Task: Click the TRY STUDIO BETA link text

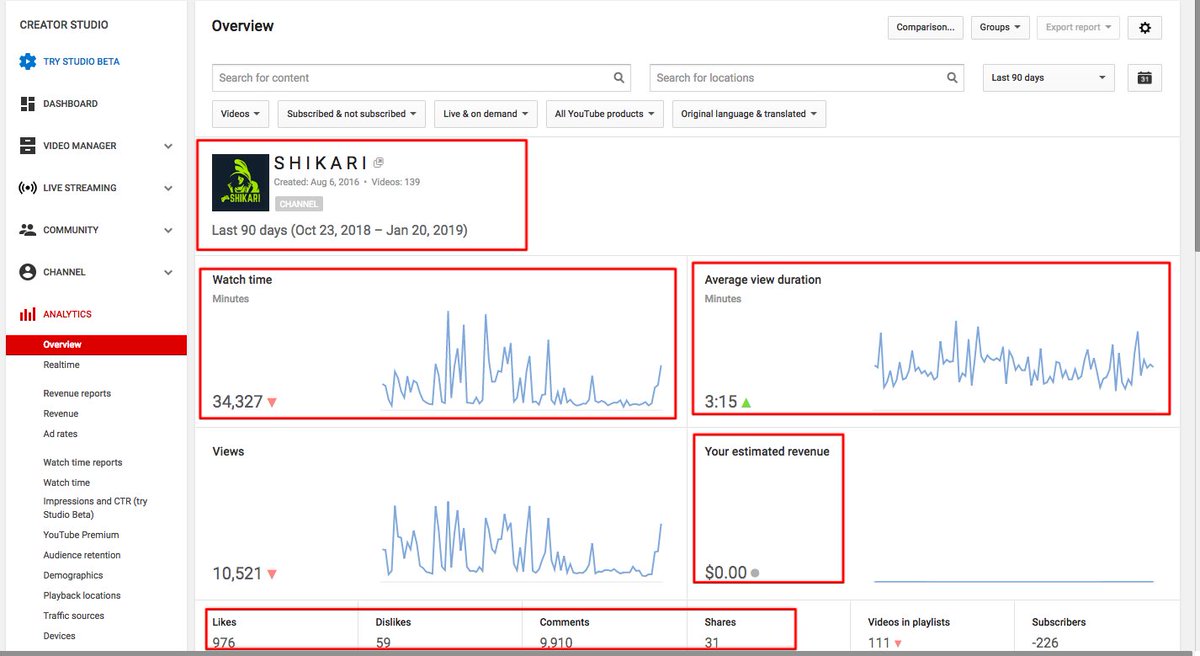Action: coord(81,62)
